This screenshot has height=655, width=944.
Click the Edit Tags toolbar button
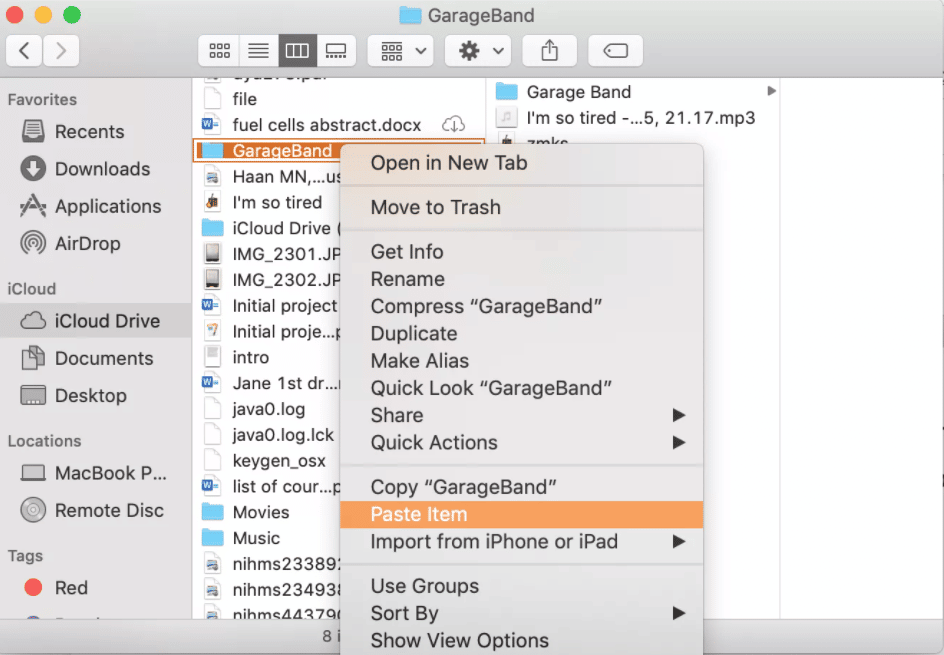click(x=615, y=51)
